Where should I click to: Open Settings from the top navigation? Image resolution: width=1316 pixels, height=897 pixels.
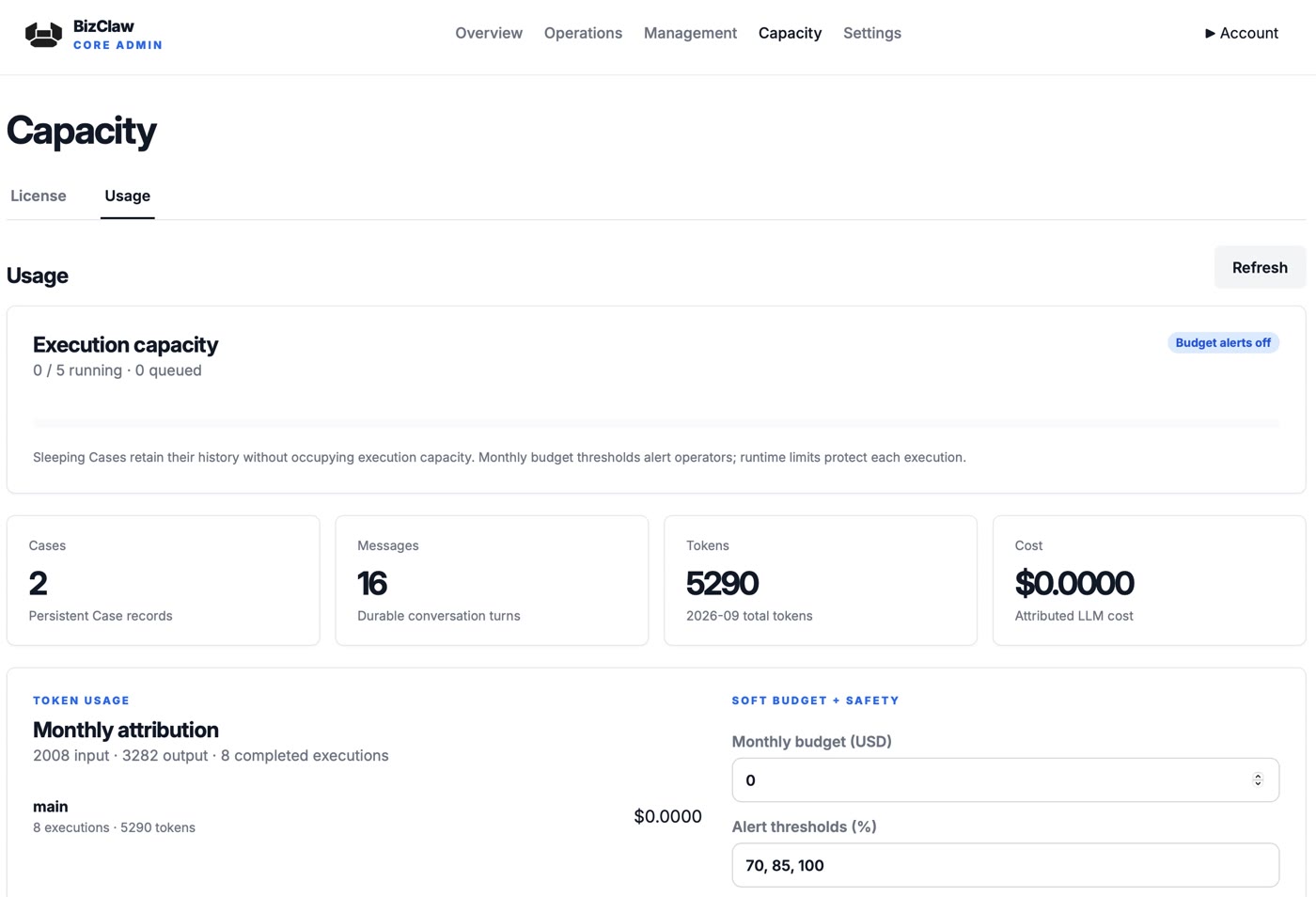click(x=872, y=33)
